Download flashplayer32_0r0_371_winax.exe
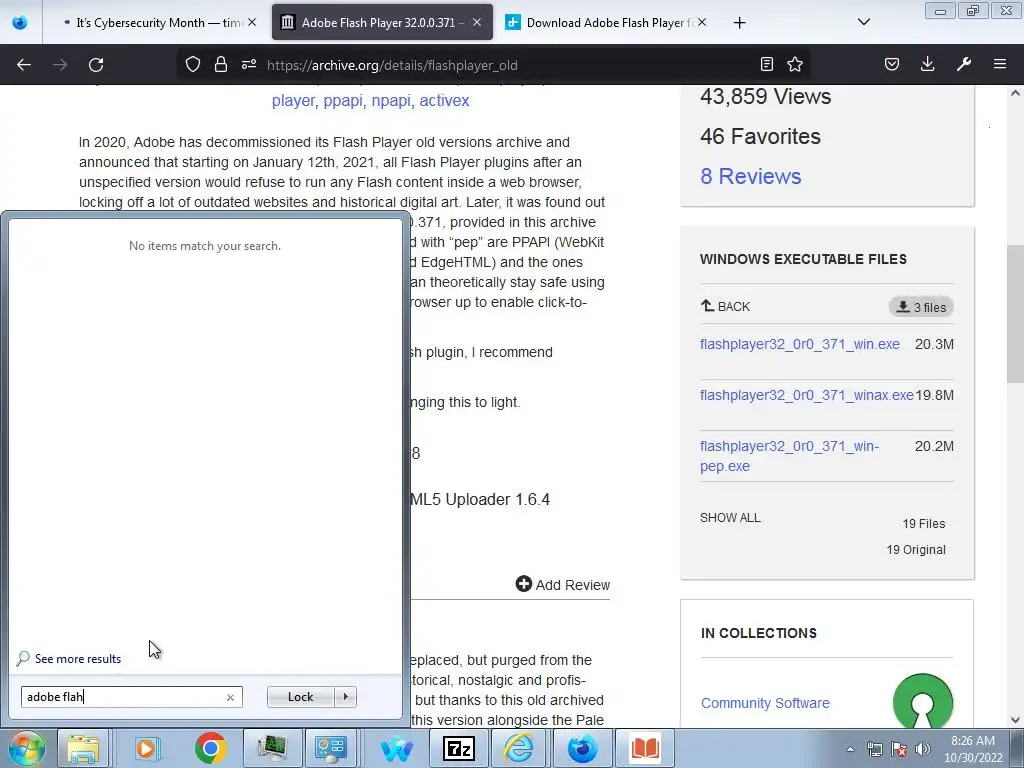The width and height of the screenshot is (1024, 768). (x=807, y=395)
